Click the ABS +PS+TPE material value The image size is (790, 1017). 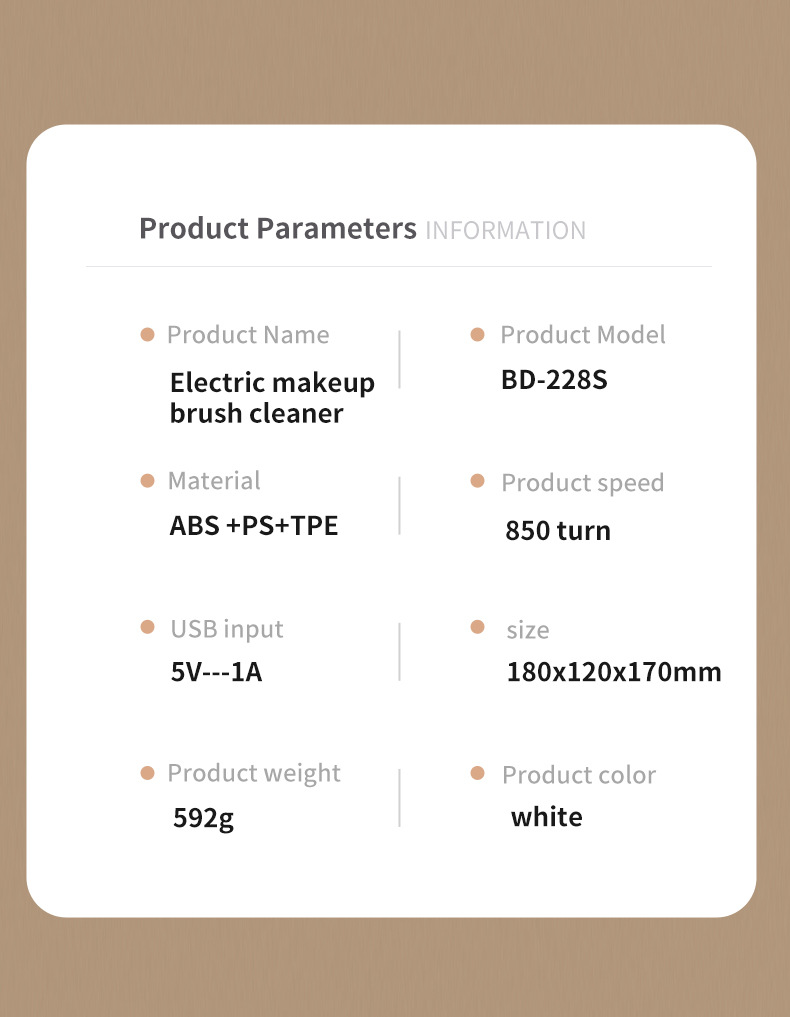coord(254,525)
